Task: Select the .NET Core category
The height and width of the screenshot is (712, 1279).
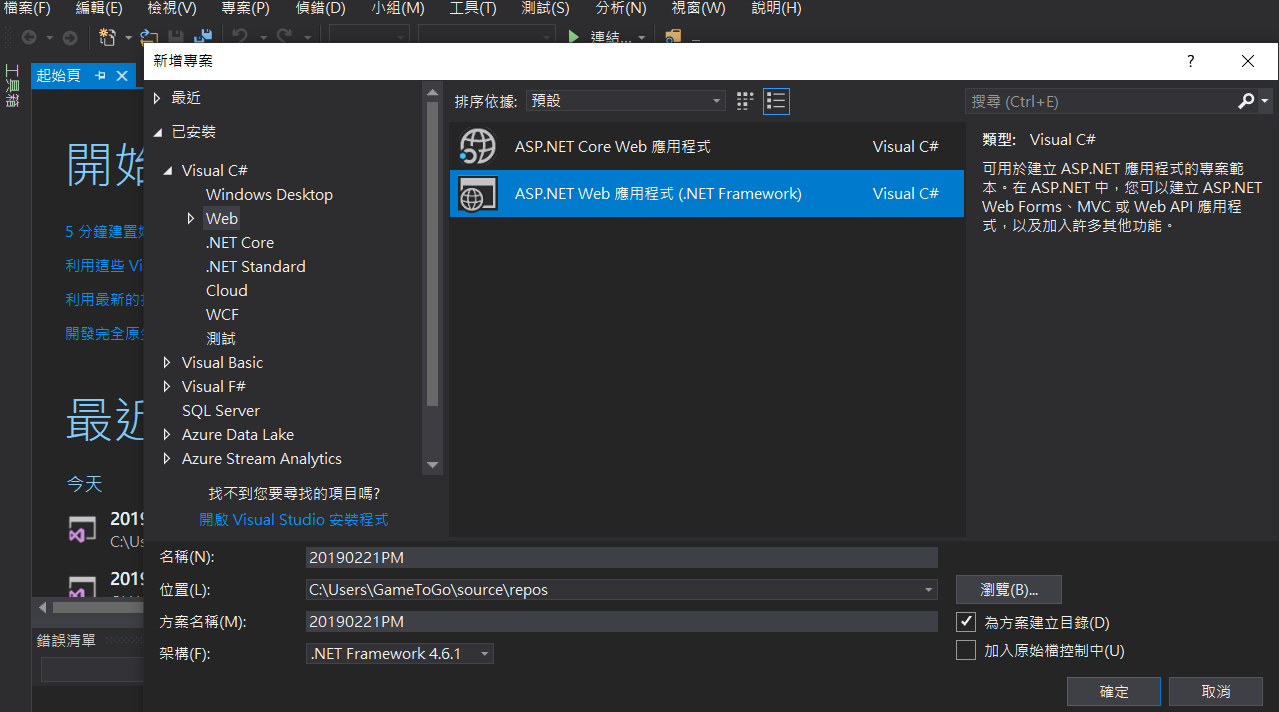Action: click(x=240, y=242)
